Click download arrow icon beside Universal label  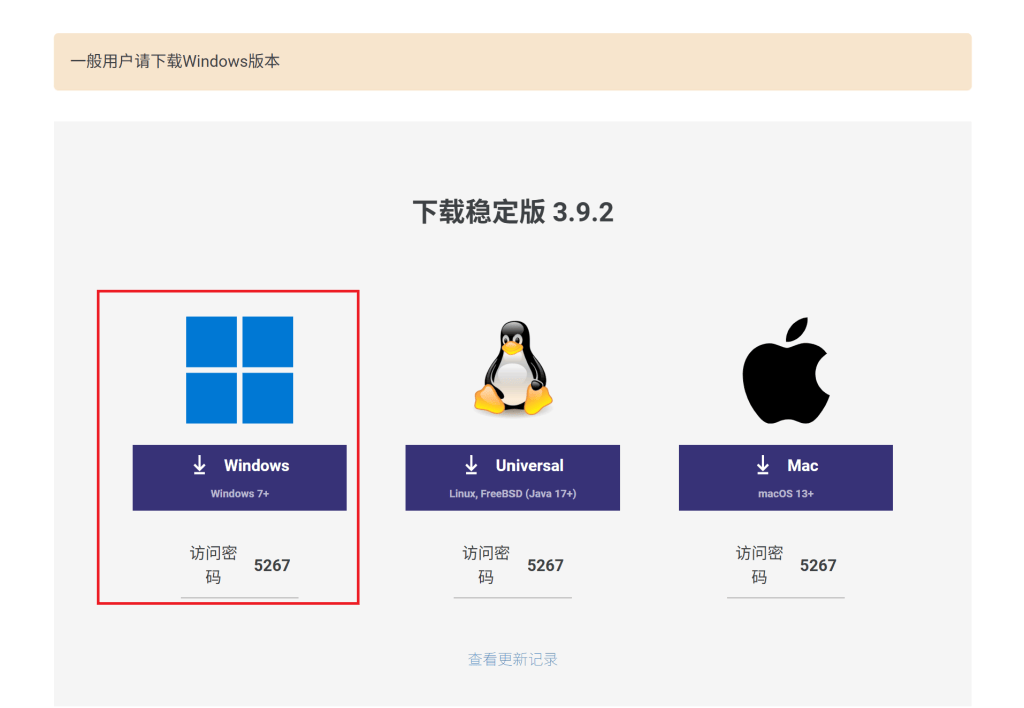(471, 465)
